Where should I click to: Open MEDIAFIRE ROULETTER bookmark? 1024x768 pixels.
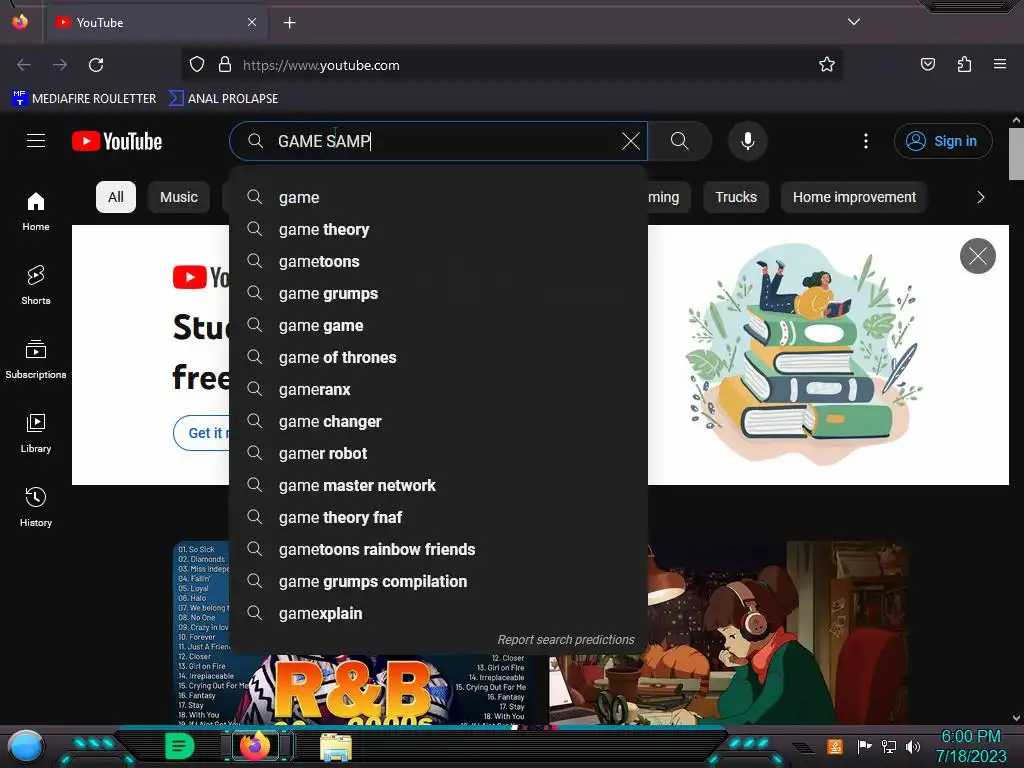84,99
